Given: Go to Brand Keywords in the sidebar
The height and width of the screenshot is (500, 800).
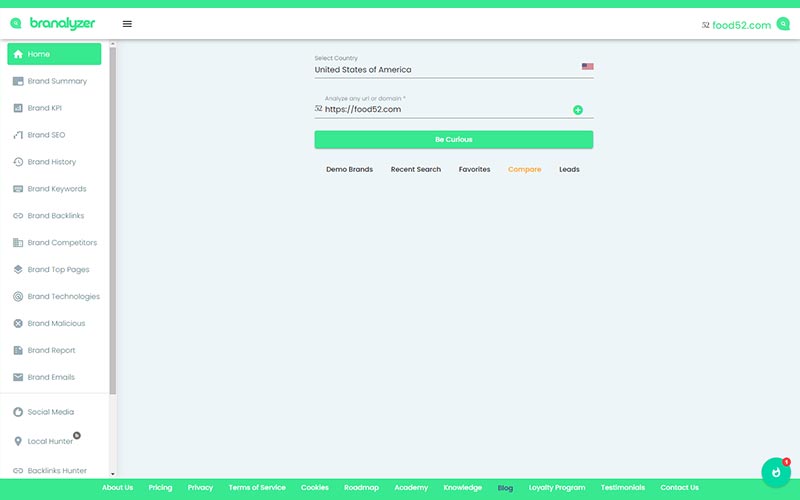Looking at the screenshot, I should pyautogui.click(x=54, y=189).
